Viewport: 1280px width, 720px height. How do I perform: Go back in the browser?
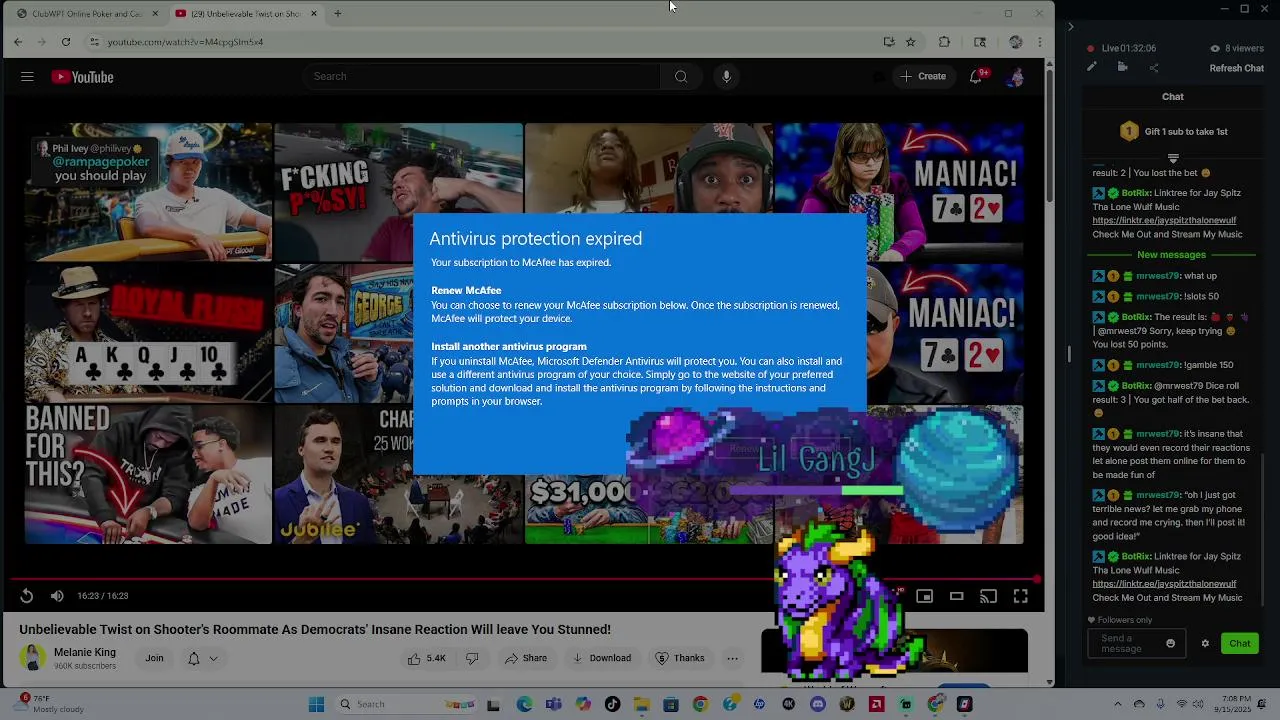[x=18, y=42]
